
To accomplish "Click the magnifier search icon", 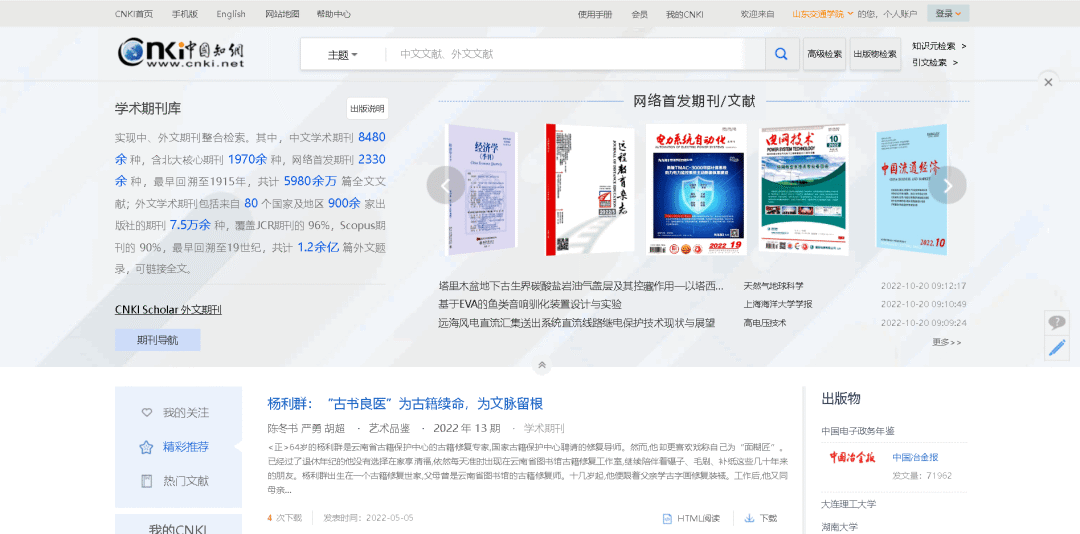I will [781, 54].
